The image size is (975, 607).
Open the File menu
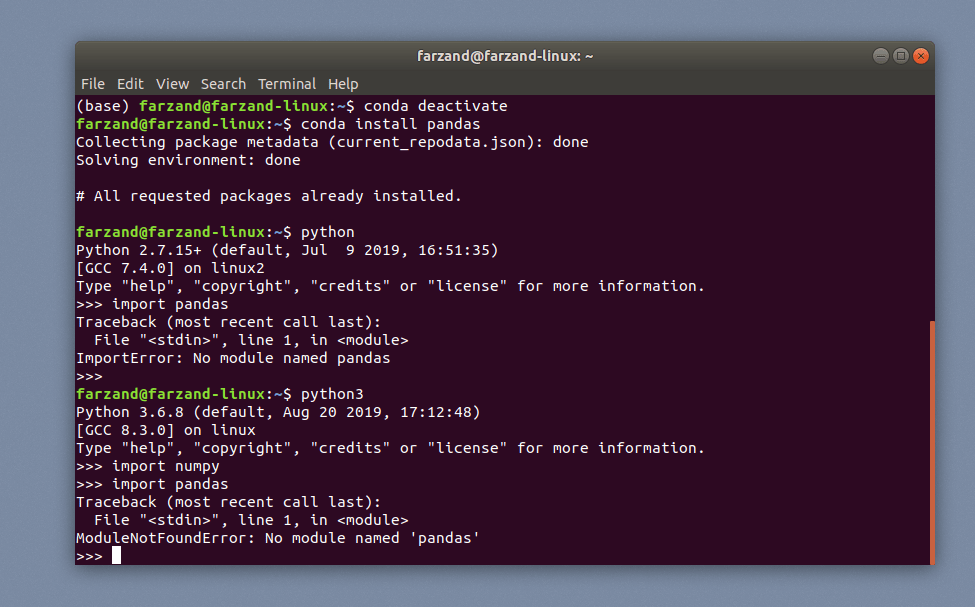point(92,84)
